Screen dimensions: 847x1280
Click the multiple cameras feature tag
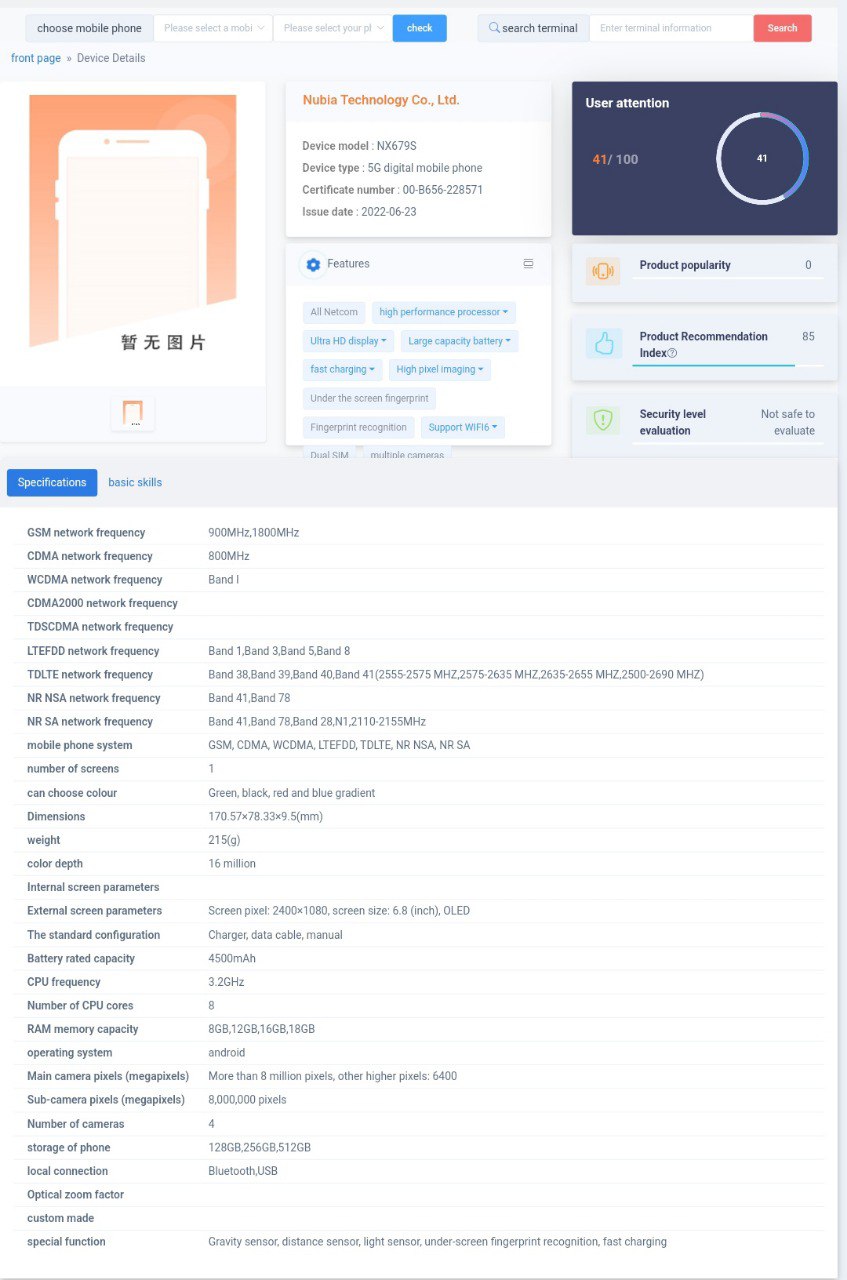[x=407, y=454]
